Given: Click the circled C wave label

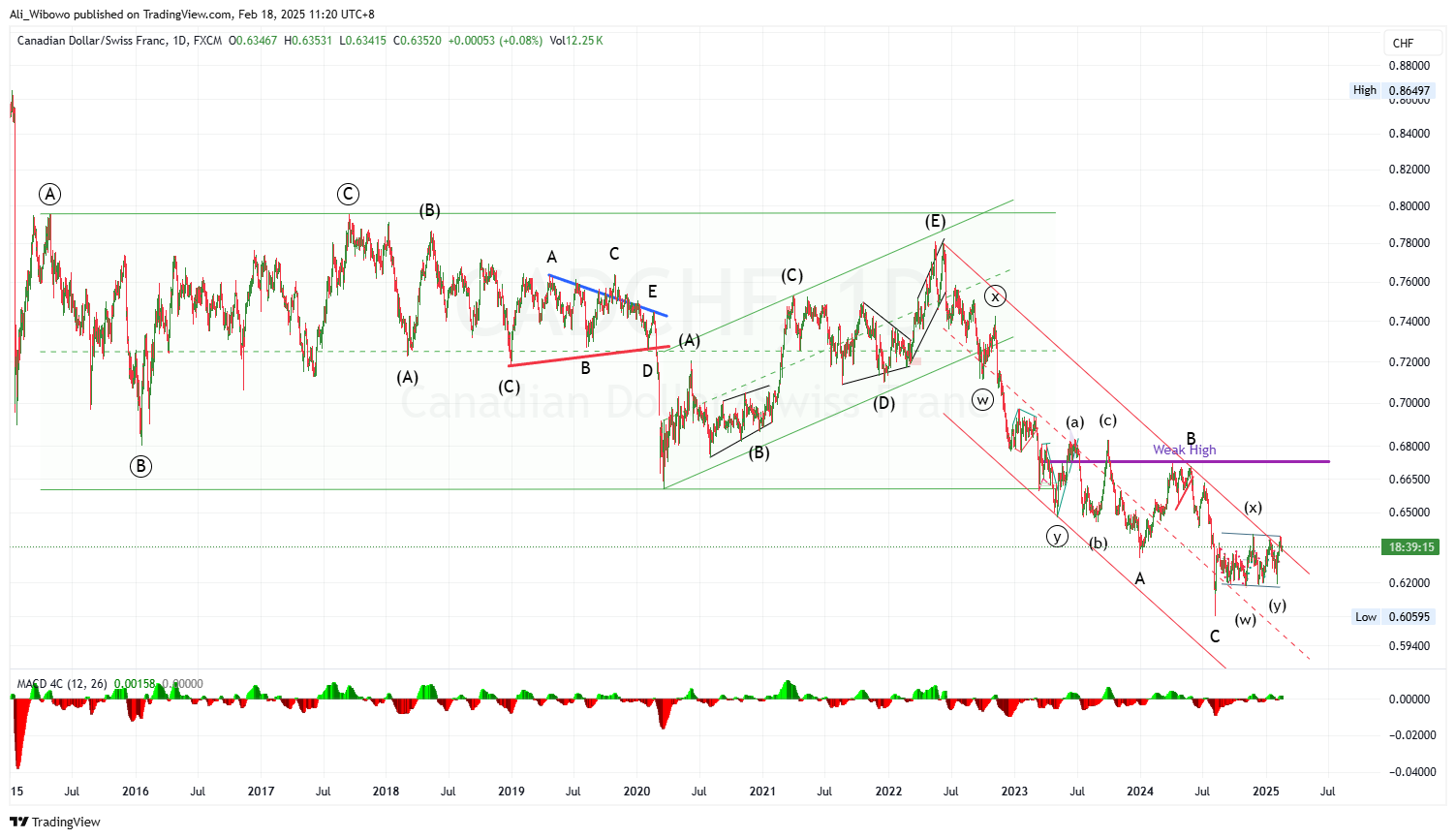Looking at the screenshot, I should [x=348, y=195].
